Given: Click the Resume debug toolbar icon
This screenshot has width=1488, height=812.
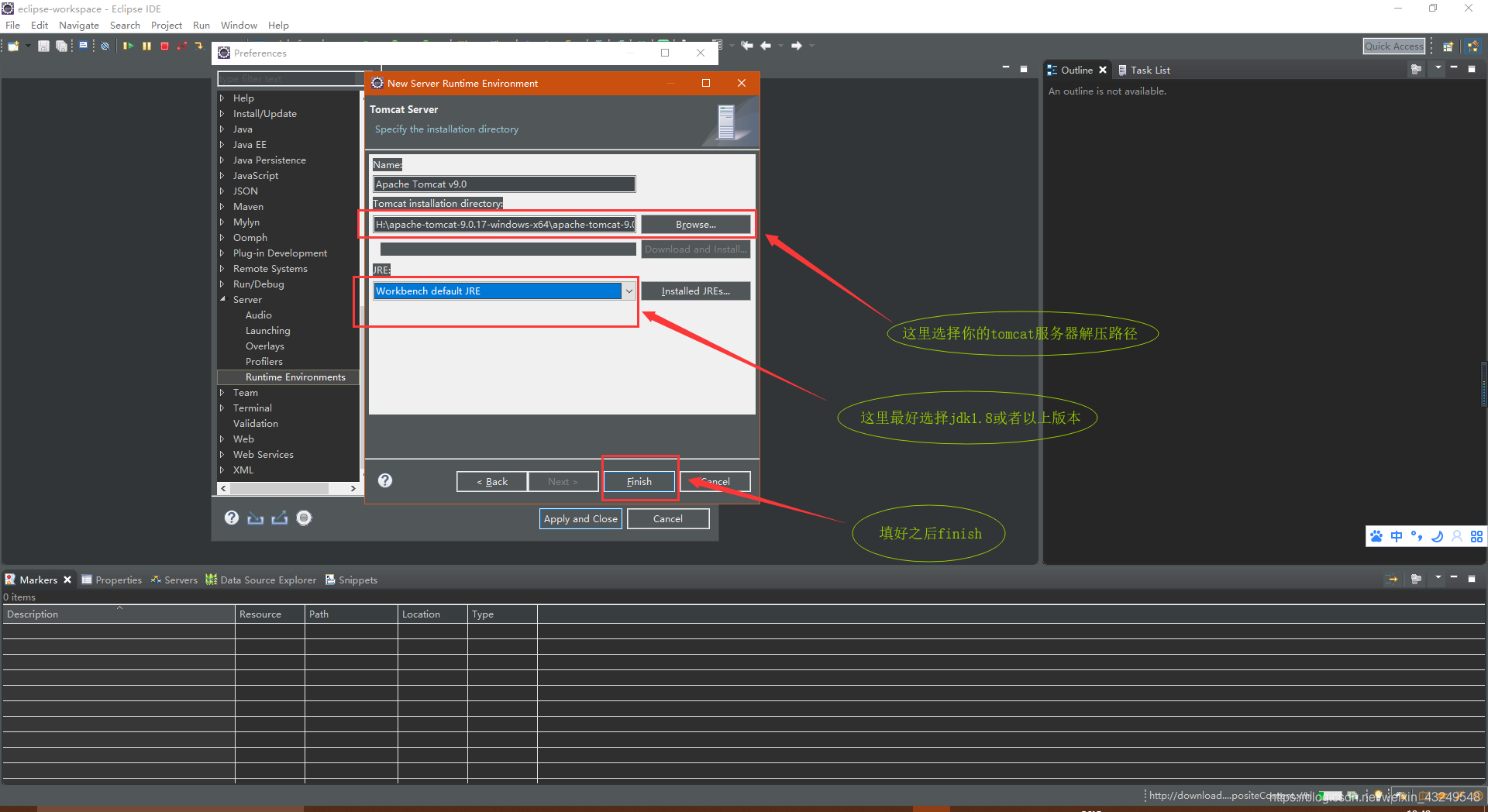Looking at the screenshot, I should pos(128,46).
